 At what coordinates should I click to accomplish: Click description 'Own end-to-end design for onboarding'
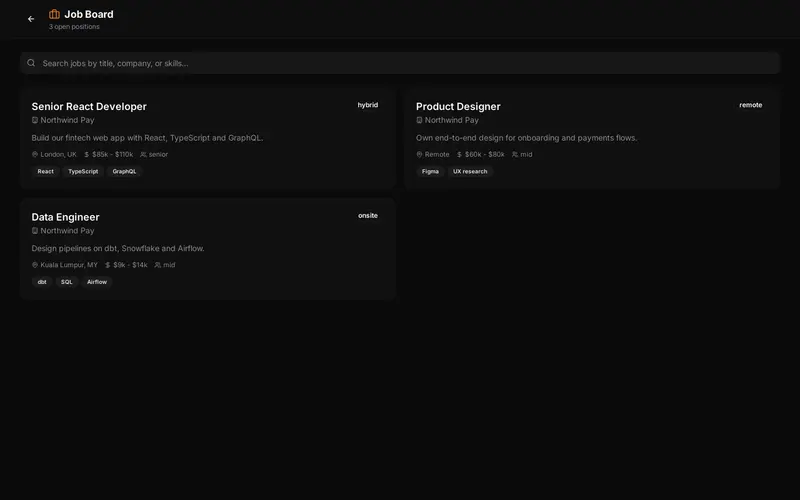(527, 138)
